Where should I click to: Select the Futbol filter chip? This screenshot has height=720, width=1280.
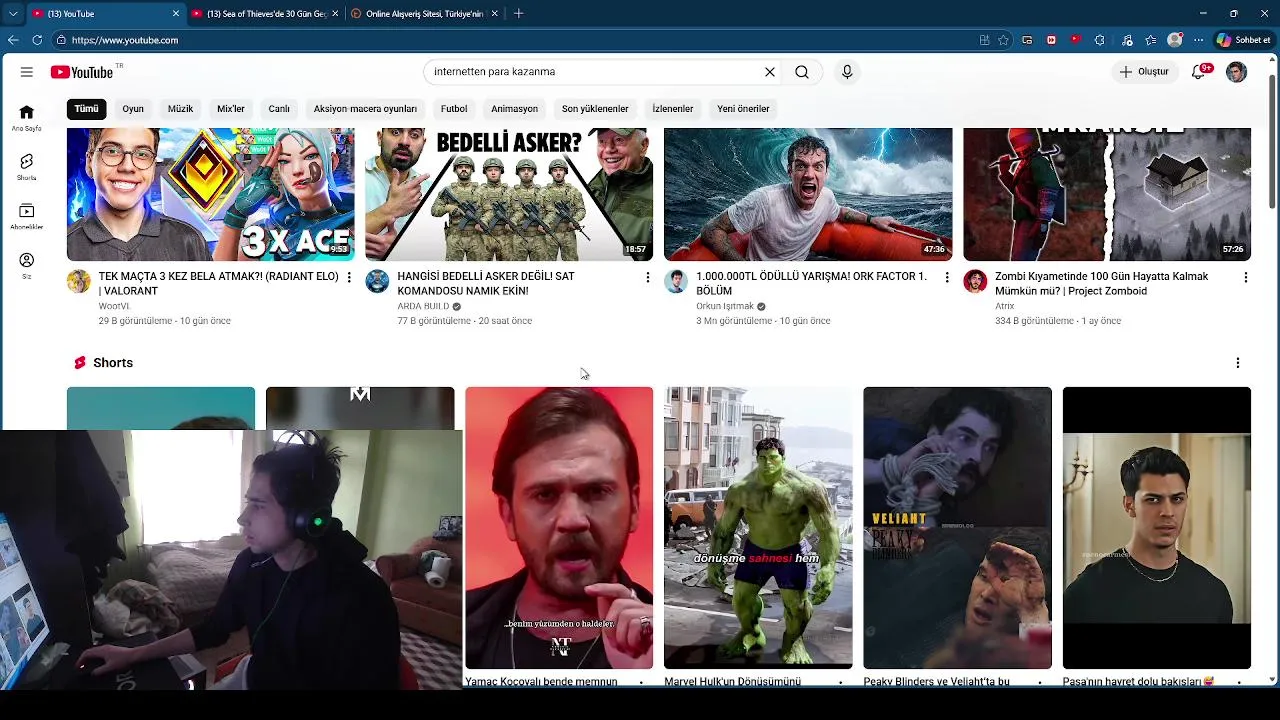(454, 109)
